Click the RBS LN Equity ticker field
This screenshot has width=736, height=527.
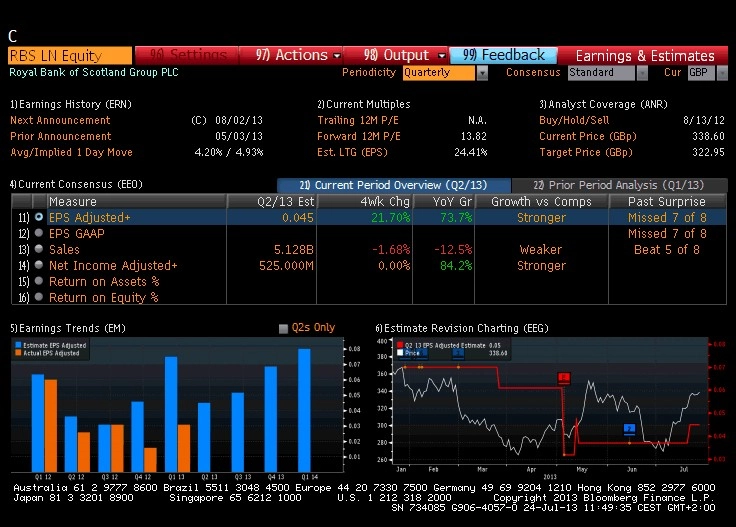pyautogui.click(x=70, y=55)
